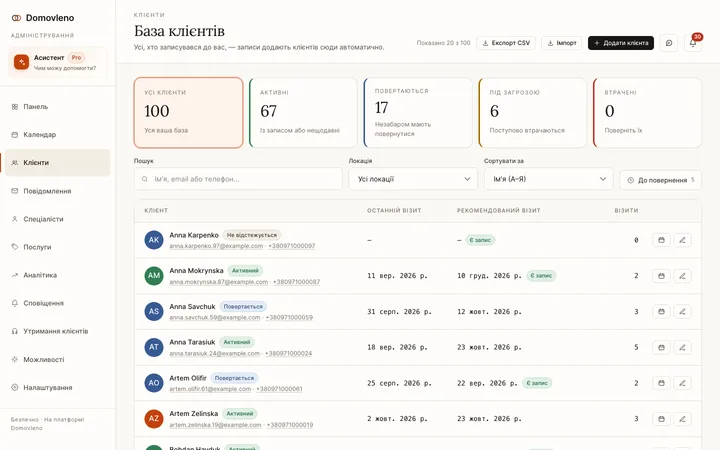The height and width of the screenshot is (450, 720).
Task: Click the Візити column header
Action: click(x=626, y=211)
